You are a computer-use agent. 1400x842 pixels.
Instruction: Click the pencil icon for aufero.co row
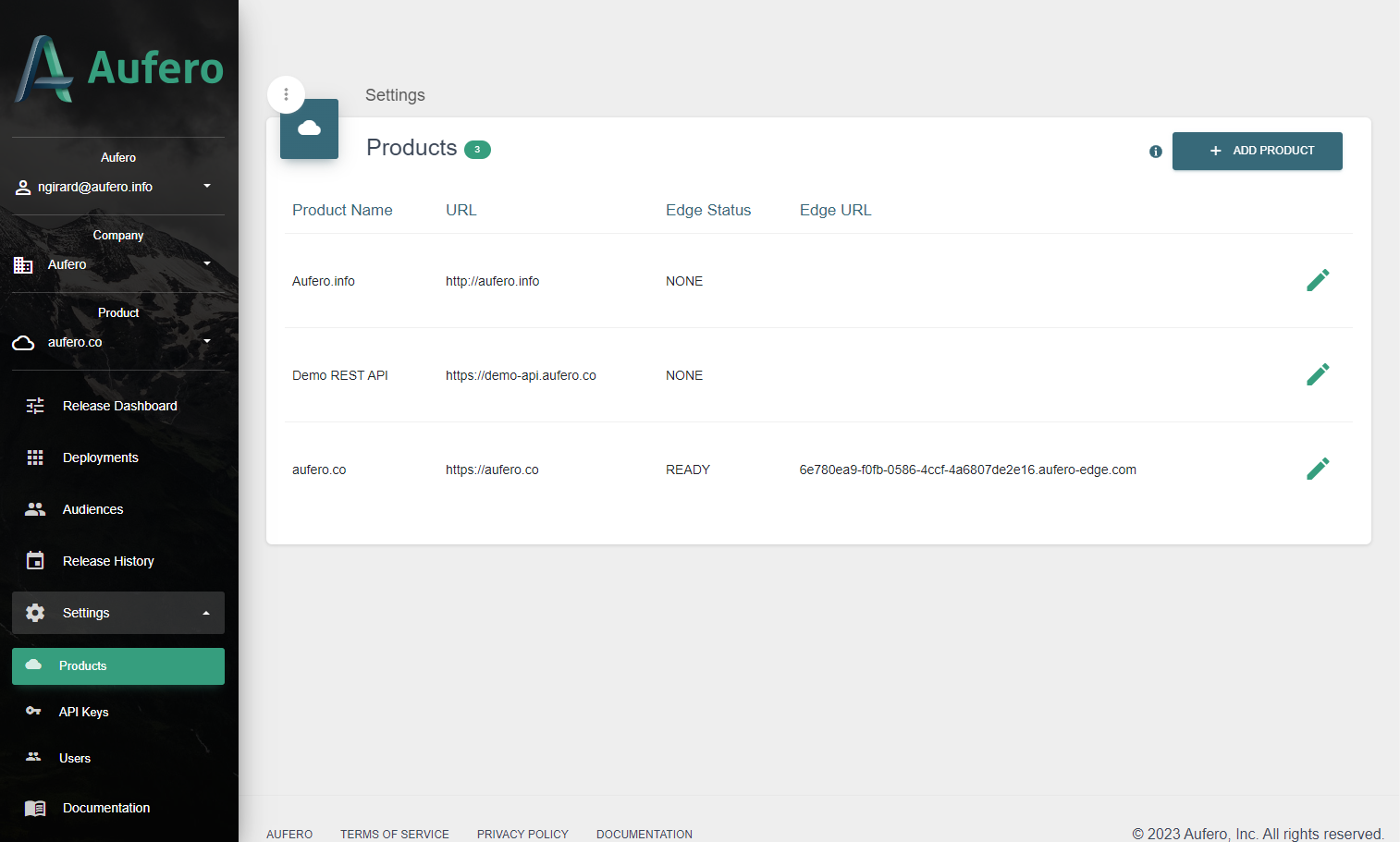click(1318, 469)
